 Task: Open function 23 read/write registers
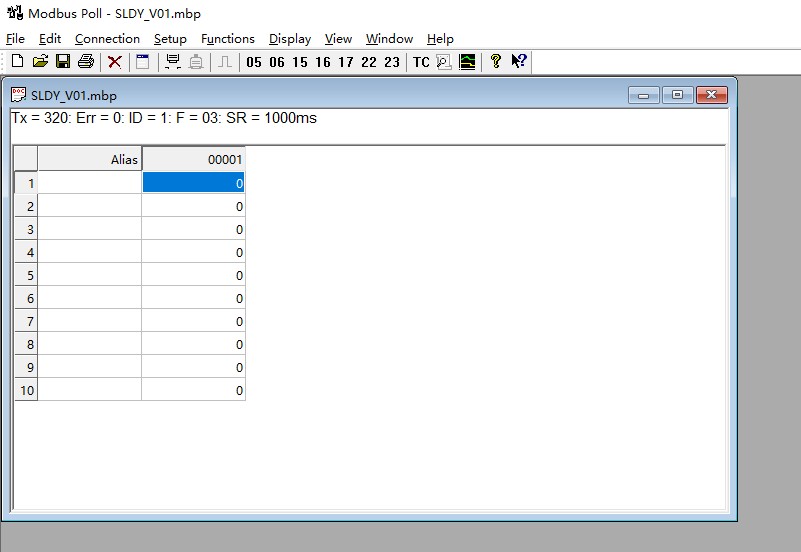tap(392, 62)
